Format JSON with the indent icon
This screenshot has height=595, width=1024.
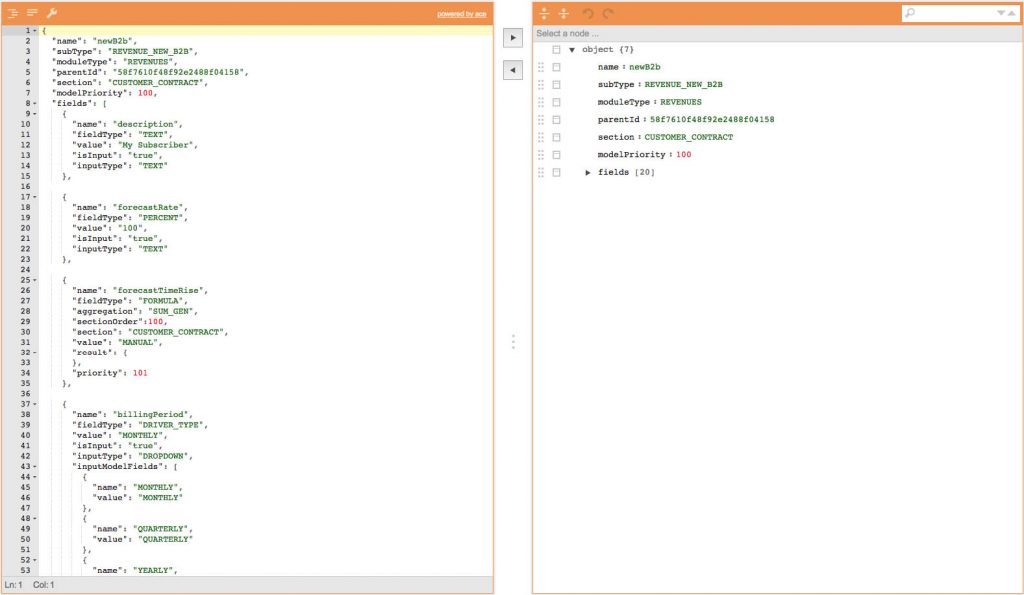12,13
